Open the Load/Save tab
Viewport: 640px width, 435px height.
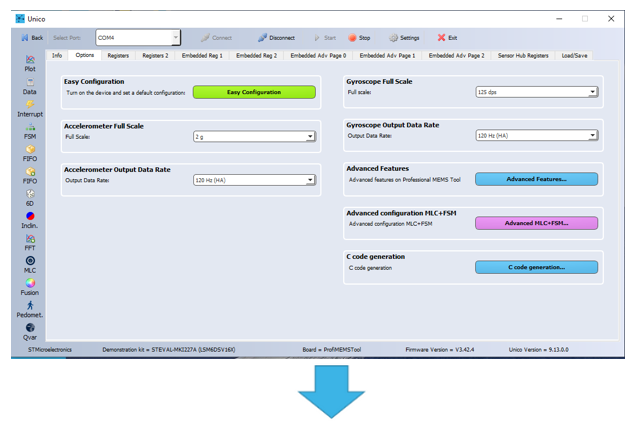[x=574, y=55]
